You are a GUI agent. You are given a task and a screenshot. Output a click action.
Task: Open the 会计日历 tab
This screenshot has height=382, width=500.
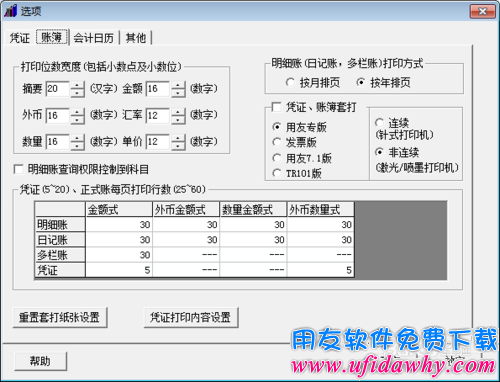point(94,38)
